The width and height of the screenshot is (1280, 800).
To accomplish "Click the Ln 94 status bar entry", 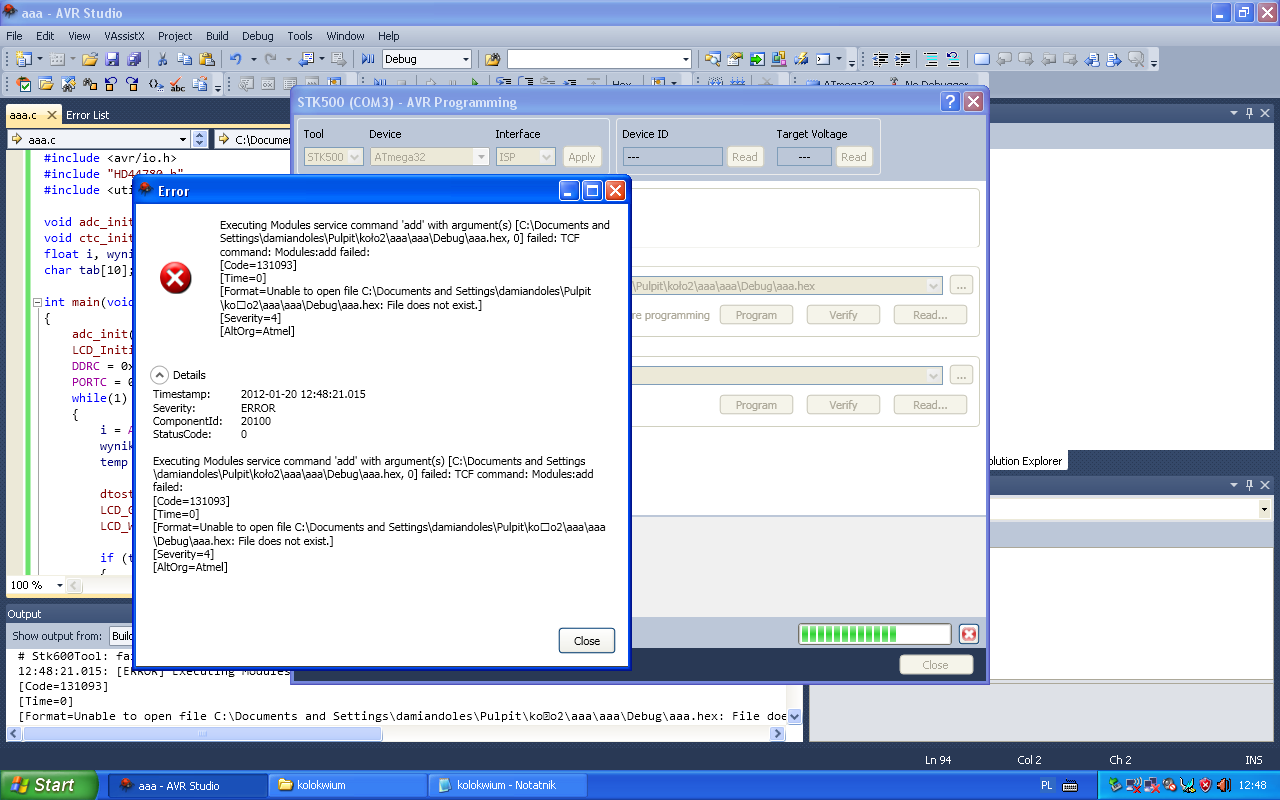I will (938, 760).
